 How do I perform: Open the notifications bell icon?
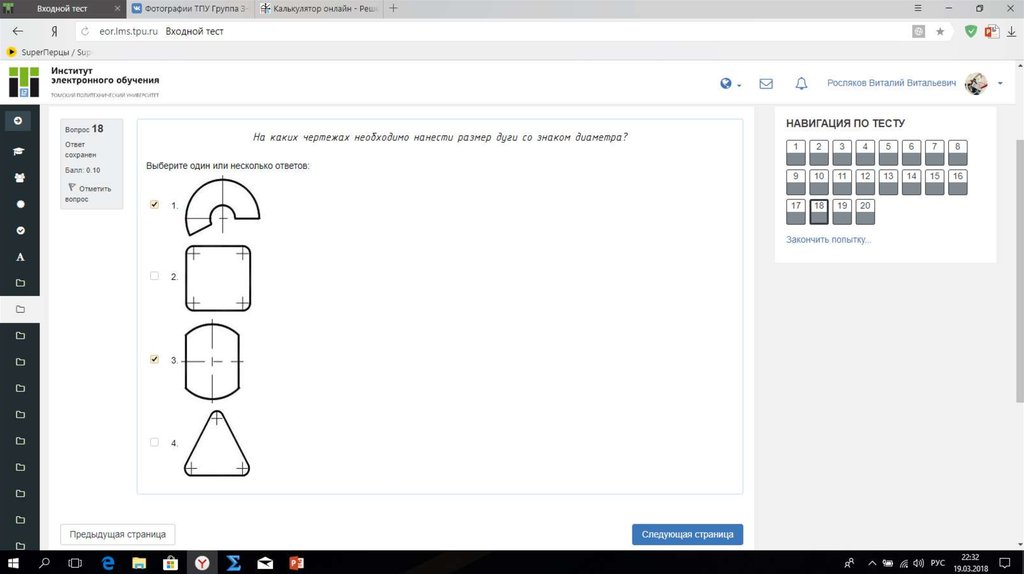[x=801, y=84]
